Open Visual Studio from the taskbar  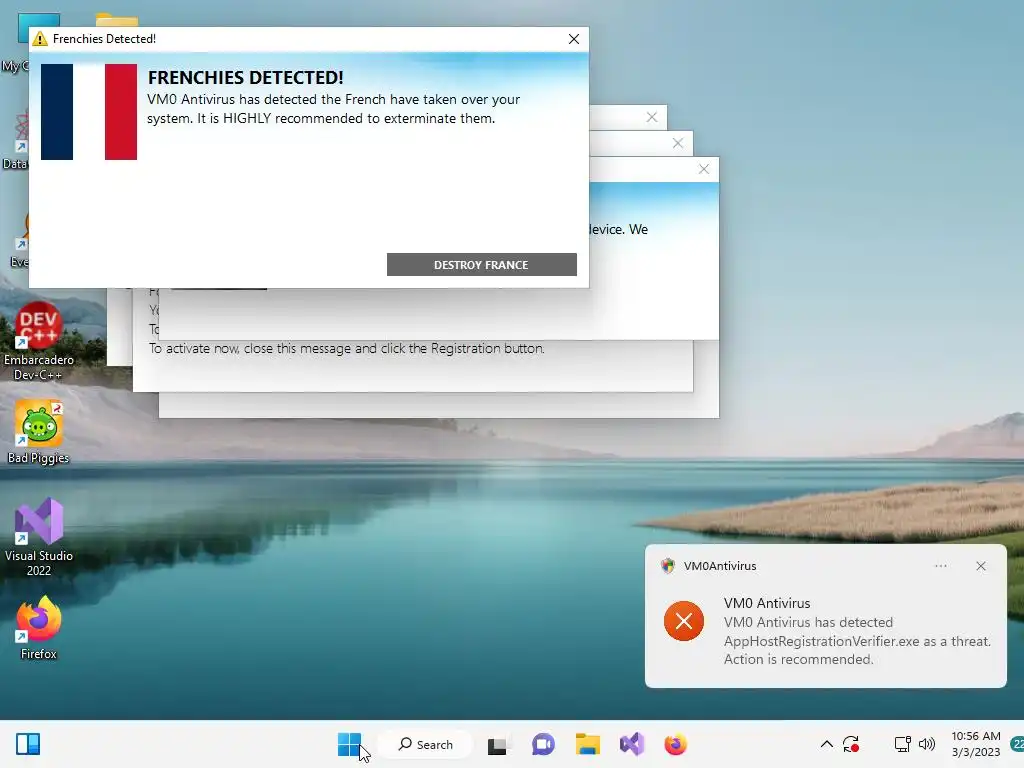[632, 744]
